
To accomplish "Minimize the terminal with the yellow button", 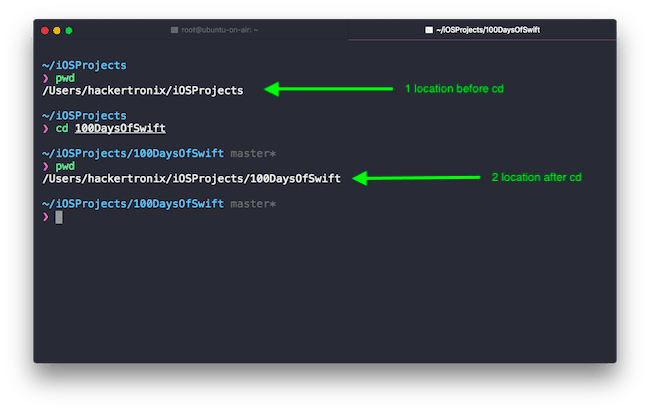I will pos(57,31).
